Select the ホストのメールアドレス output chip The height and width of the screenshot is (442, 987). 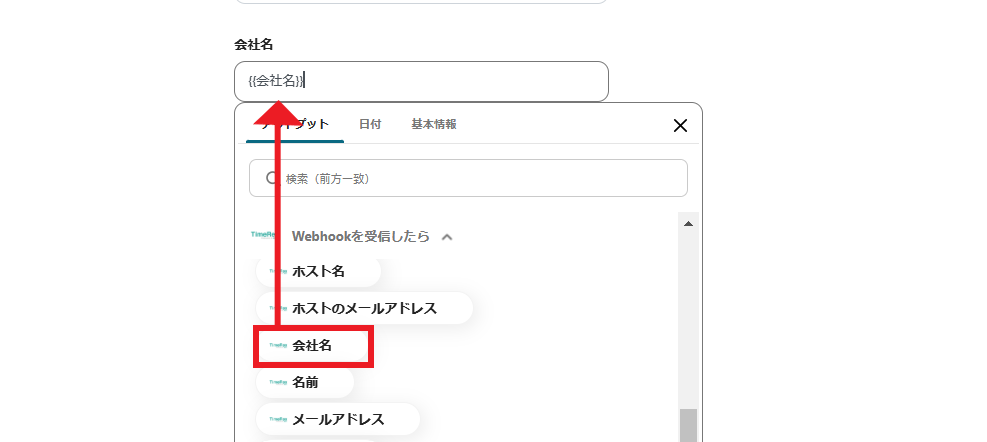[x=364, y=309]
